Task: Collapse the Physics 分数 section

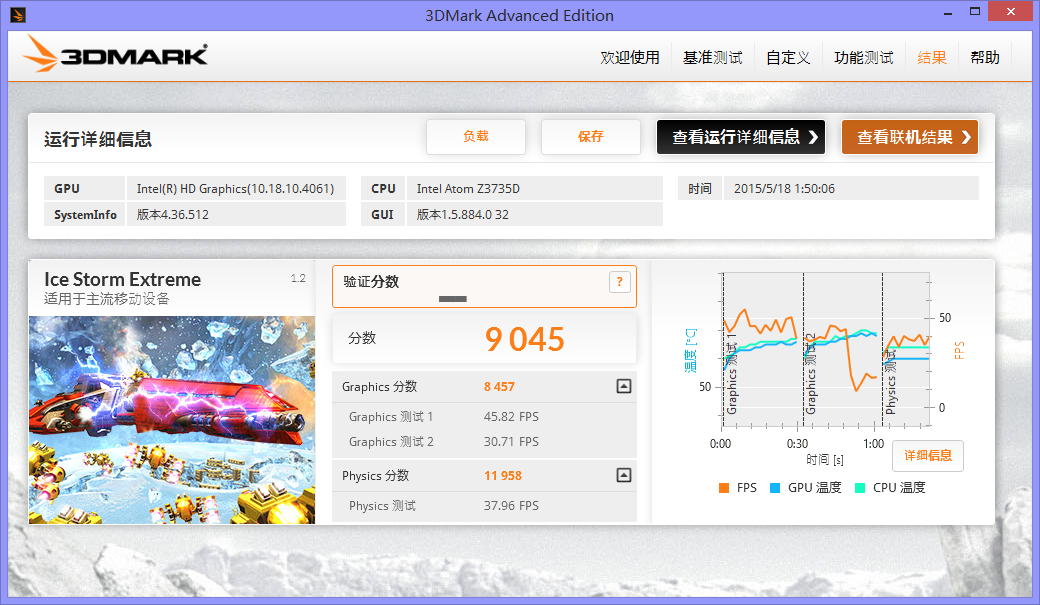Action: point(623,475)
